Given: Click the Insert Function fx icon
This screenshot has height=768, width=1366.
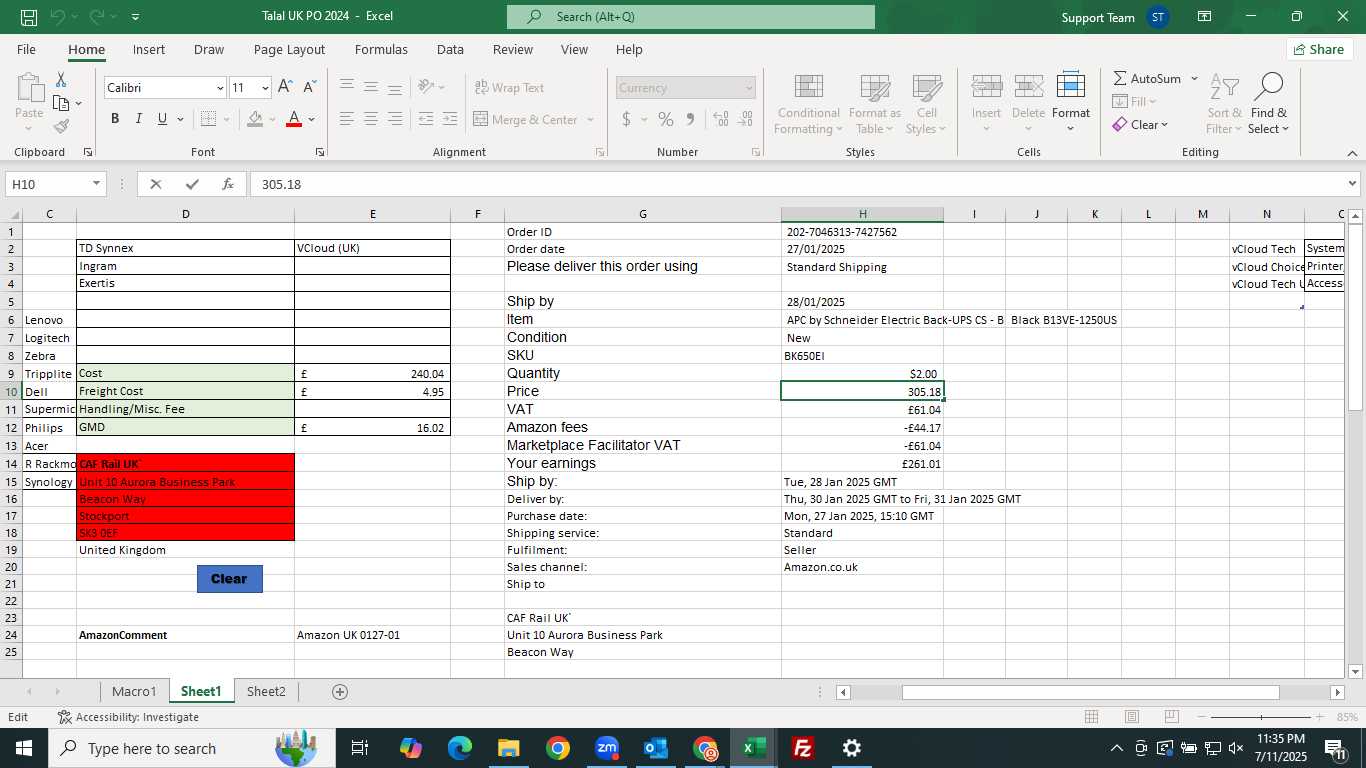Looking at the screenshot, I should pos(228,184).
